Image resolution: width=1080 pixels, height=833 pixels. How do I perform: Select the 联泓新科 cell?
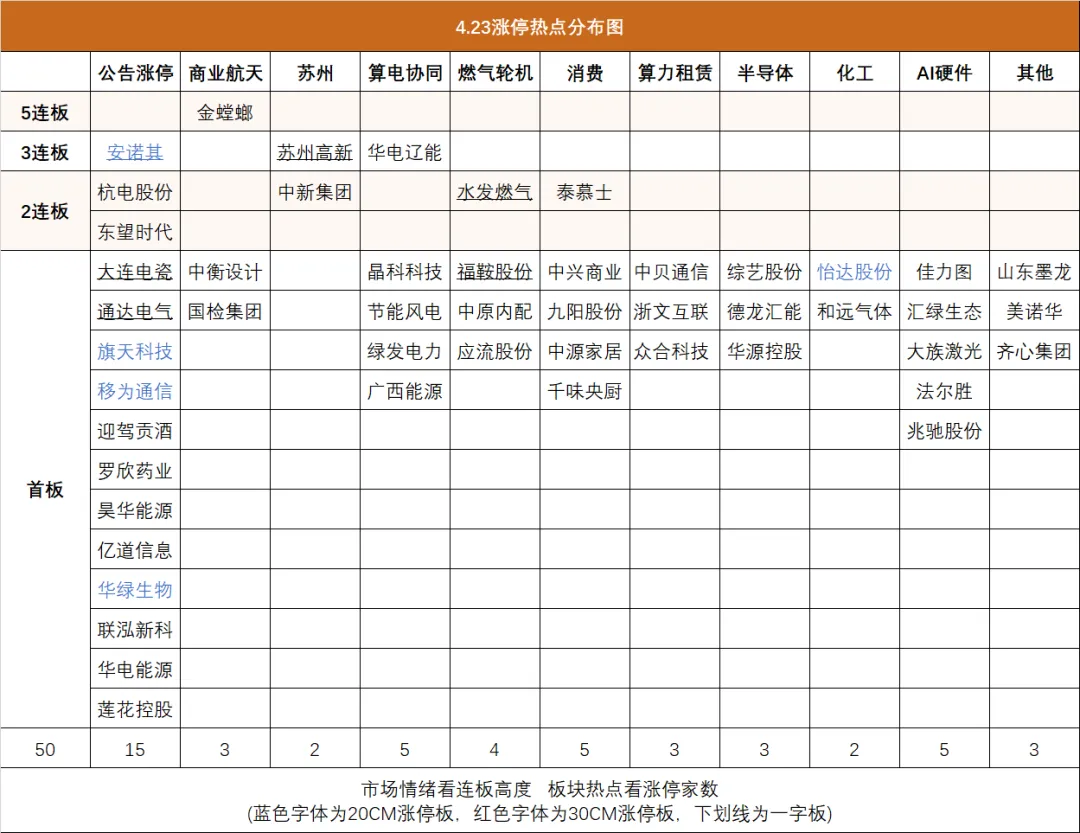(x=135, y=630)
